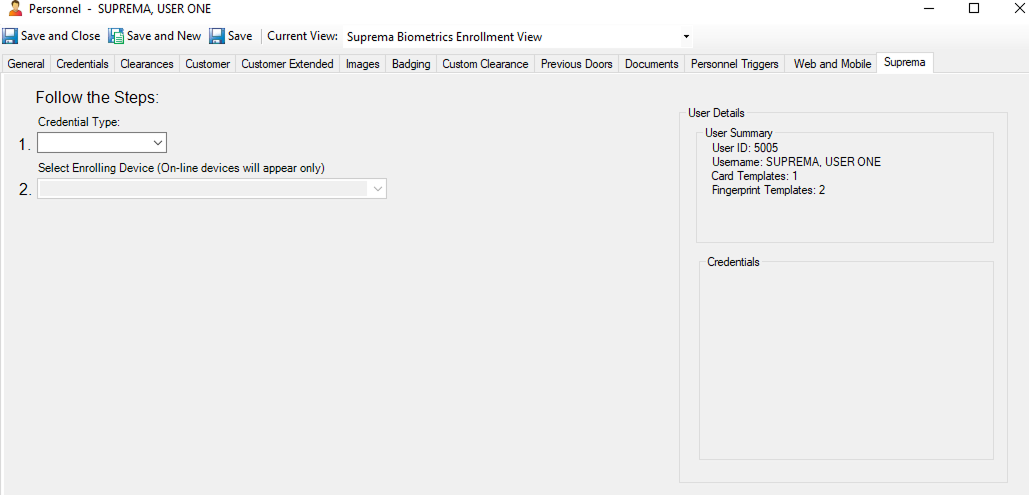Open the Documents tab
Screen dimensions: 1029x495
(x=651, y=64)
